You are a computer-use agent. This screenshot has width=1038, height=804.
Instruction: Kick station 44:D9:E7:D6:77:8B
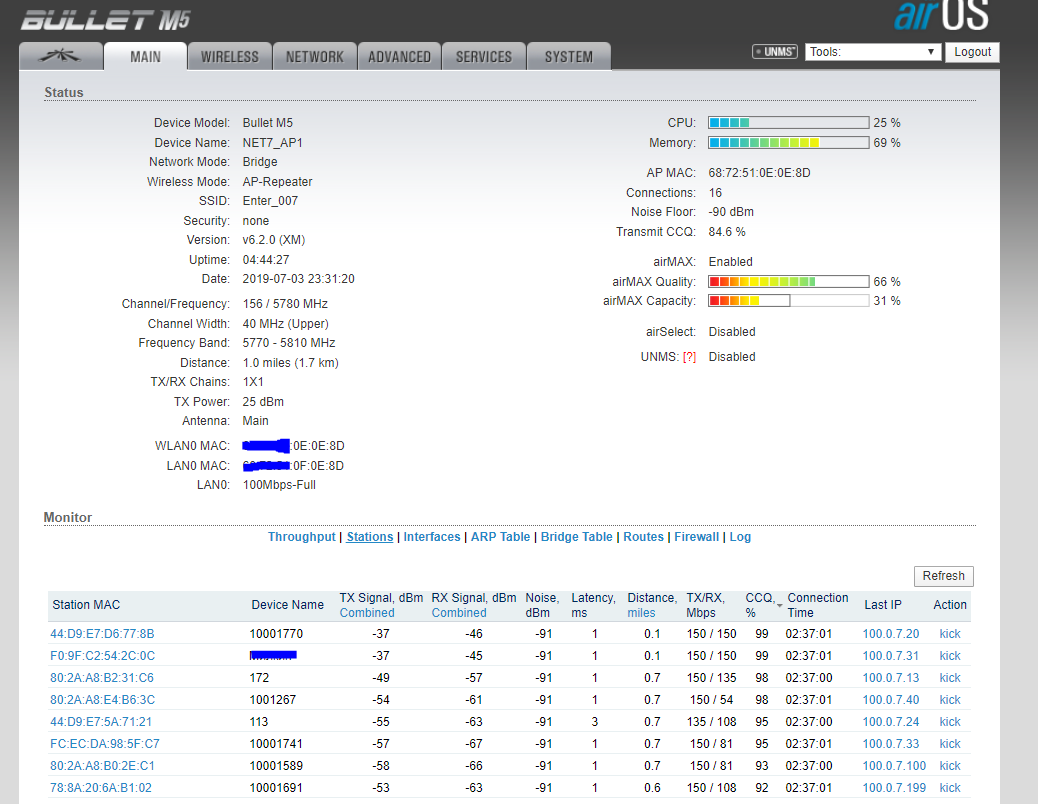(x=949, y=634)
